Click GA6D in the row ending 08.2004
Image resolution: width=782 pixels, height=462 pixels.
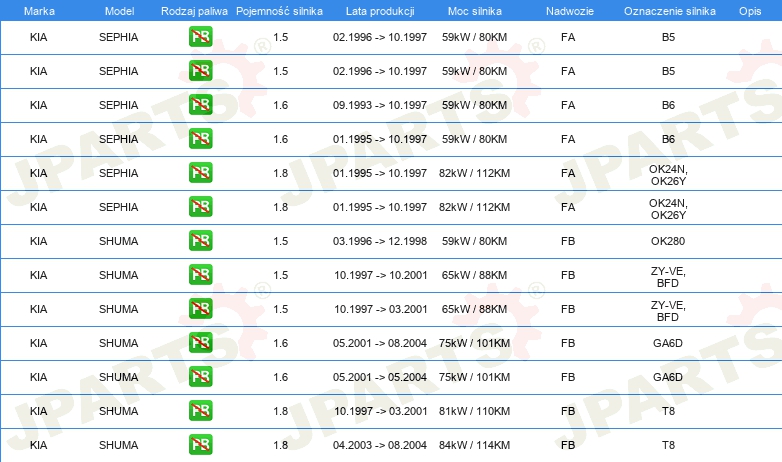click(668, 343)
